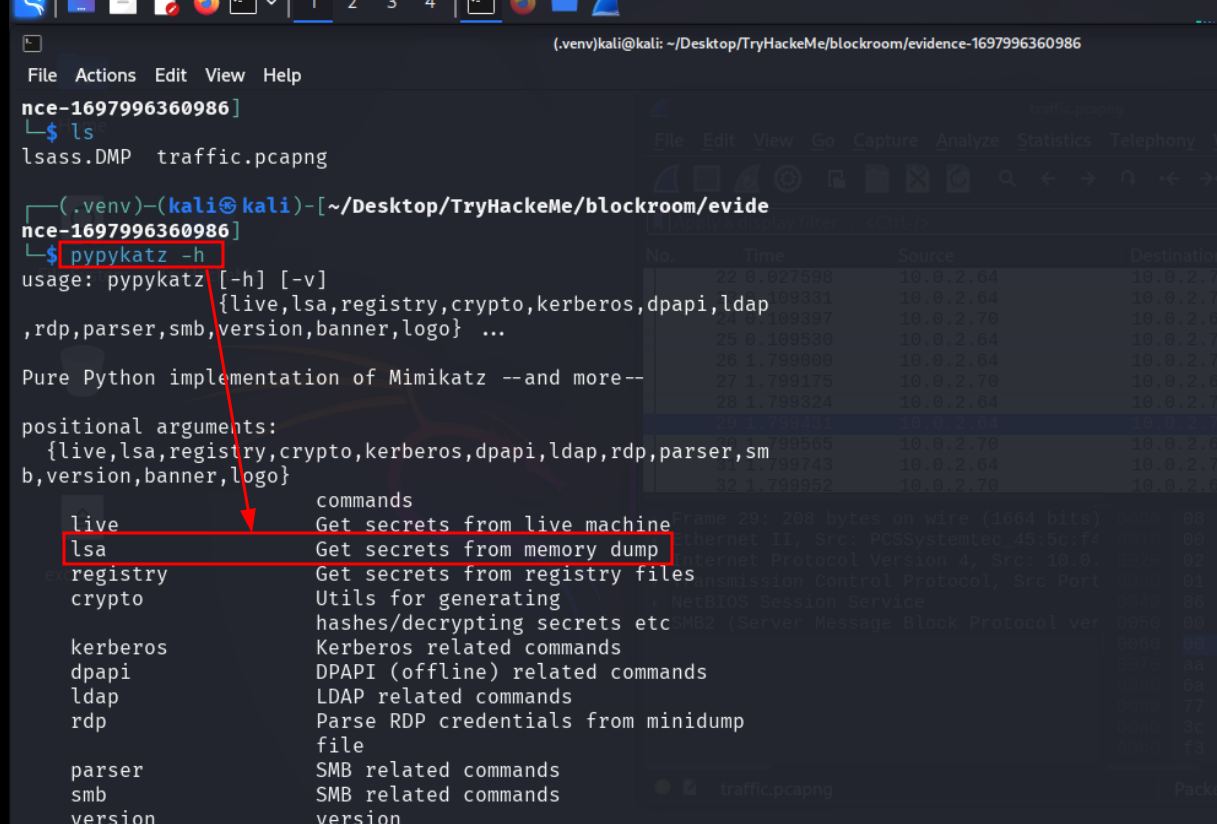Click Wireshark's go to first packet icon

coord(1170,179)
